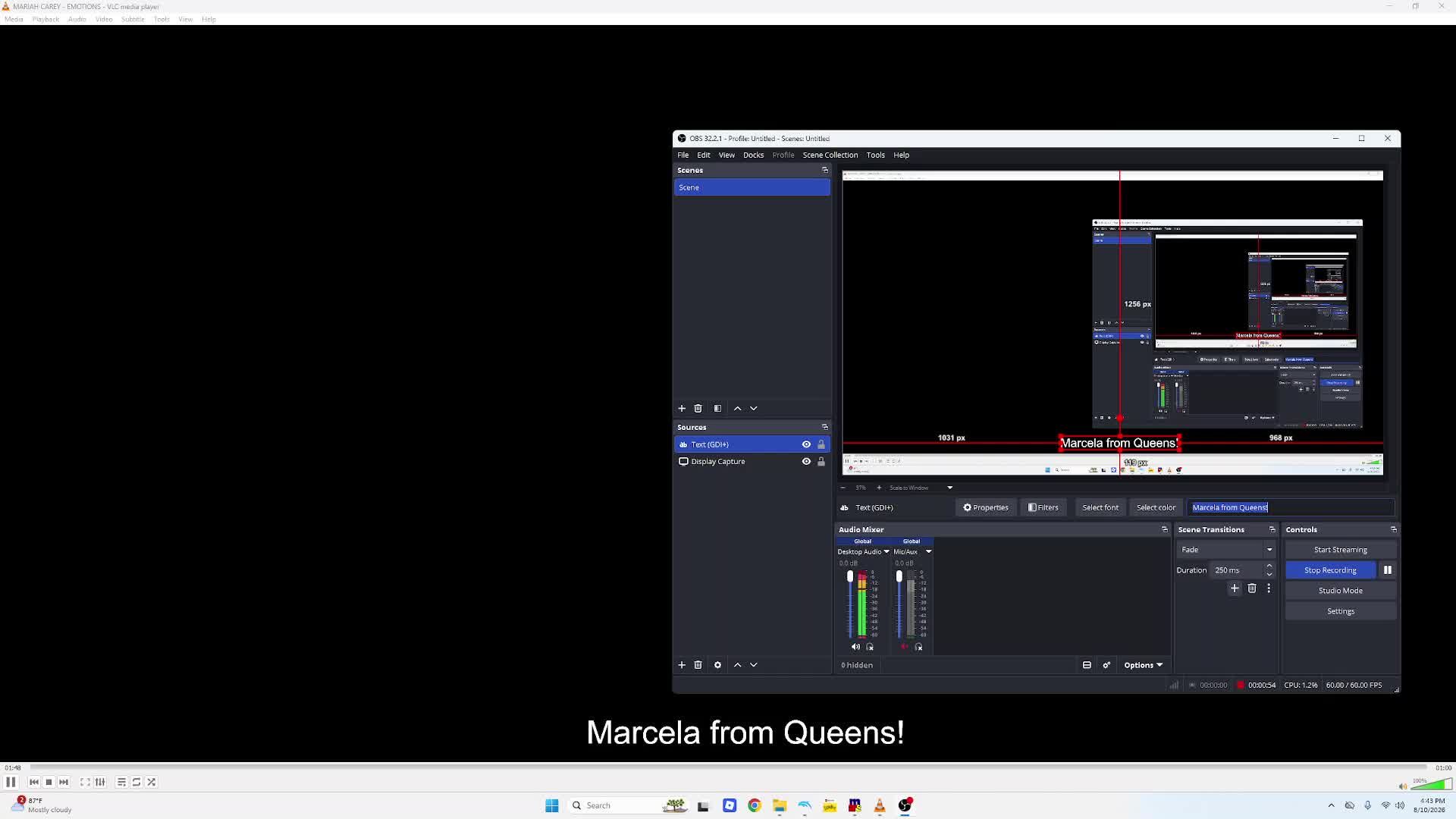Lock the Text (GDI+) source

click(821, 444)
